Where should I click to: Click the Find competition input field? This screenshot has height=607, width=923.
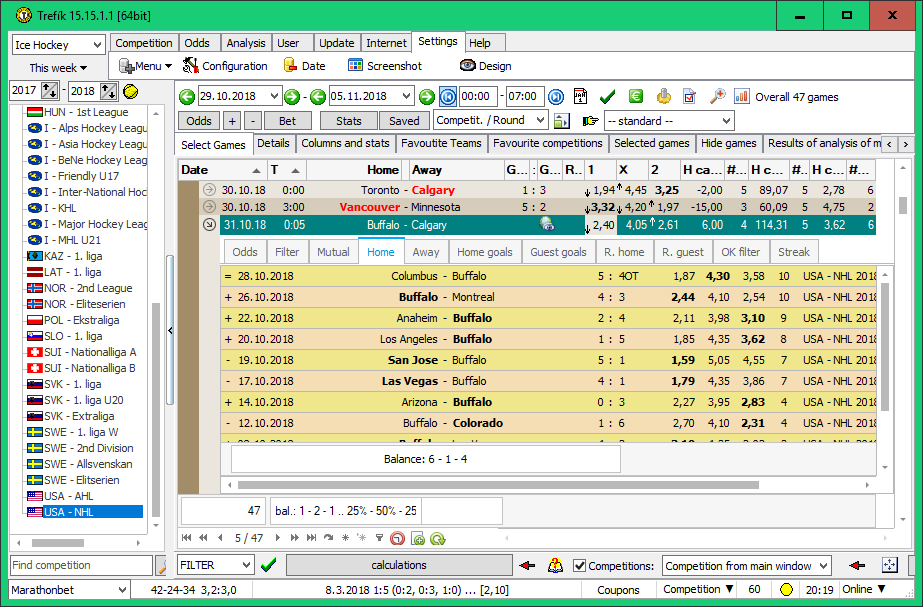[80, 566]
